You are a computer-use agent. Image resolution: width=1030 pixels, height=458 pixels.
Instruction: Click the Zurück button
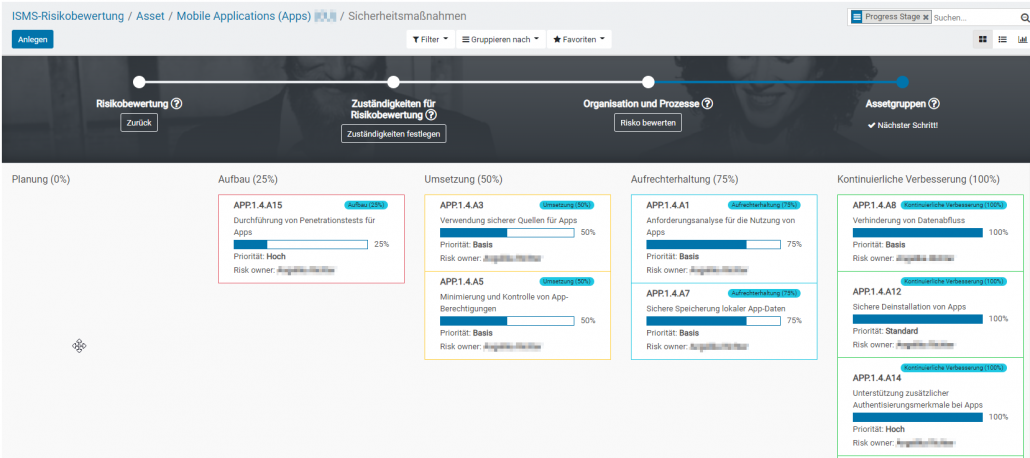tap(139, 123)
